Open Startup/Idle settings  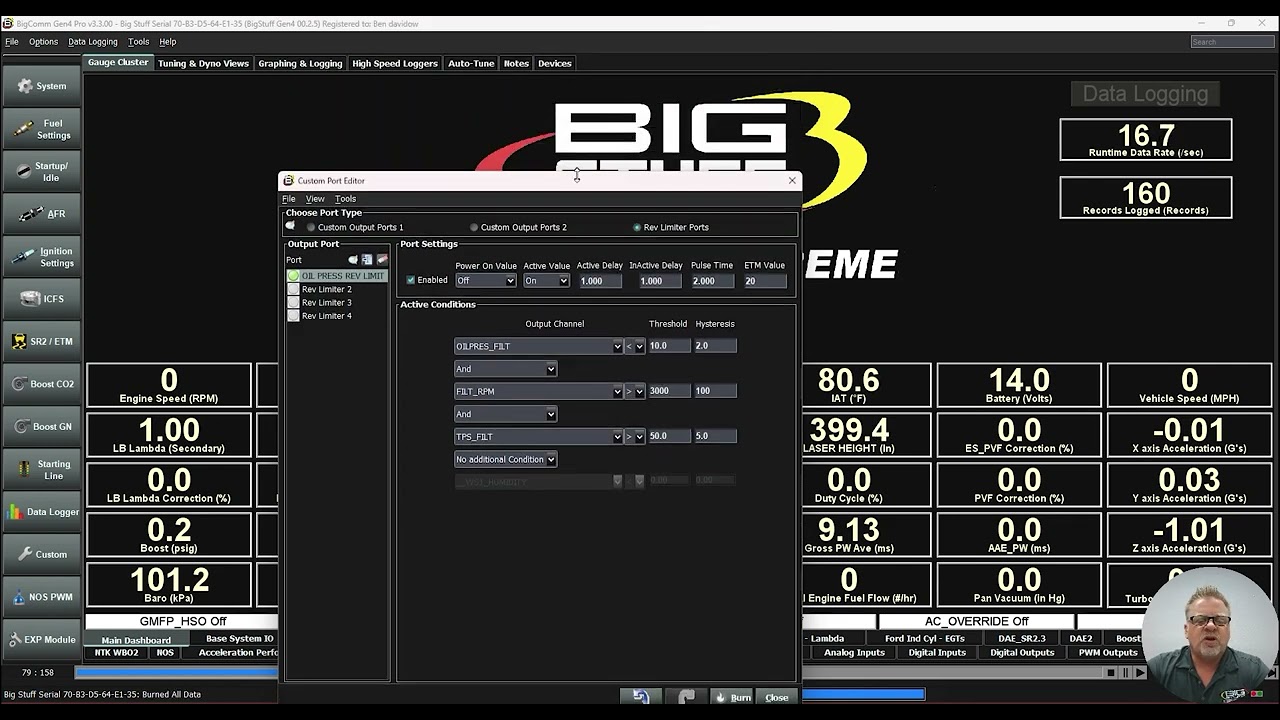41,171
